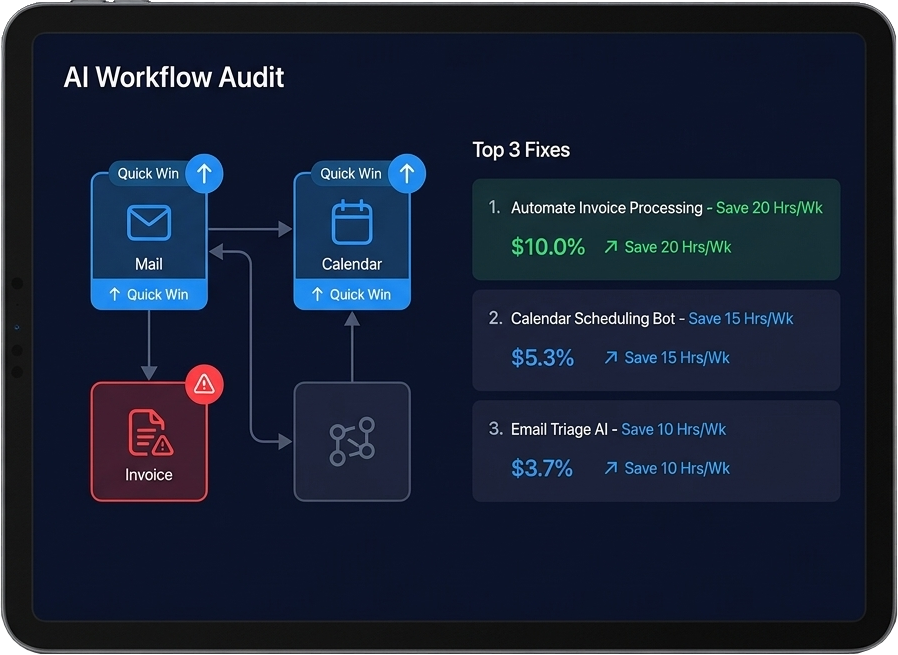Click small up arrow in Mail Quick Win footer
Image resolution: width=898 pixels, height=655 pixels.
(115, 294)
